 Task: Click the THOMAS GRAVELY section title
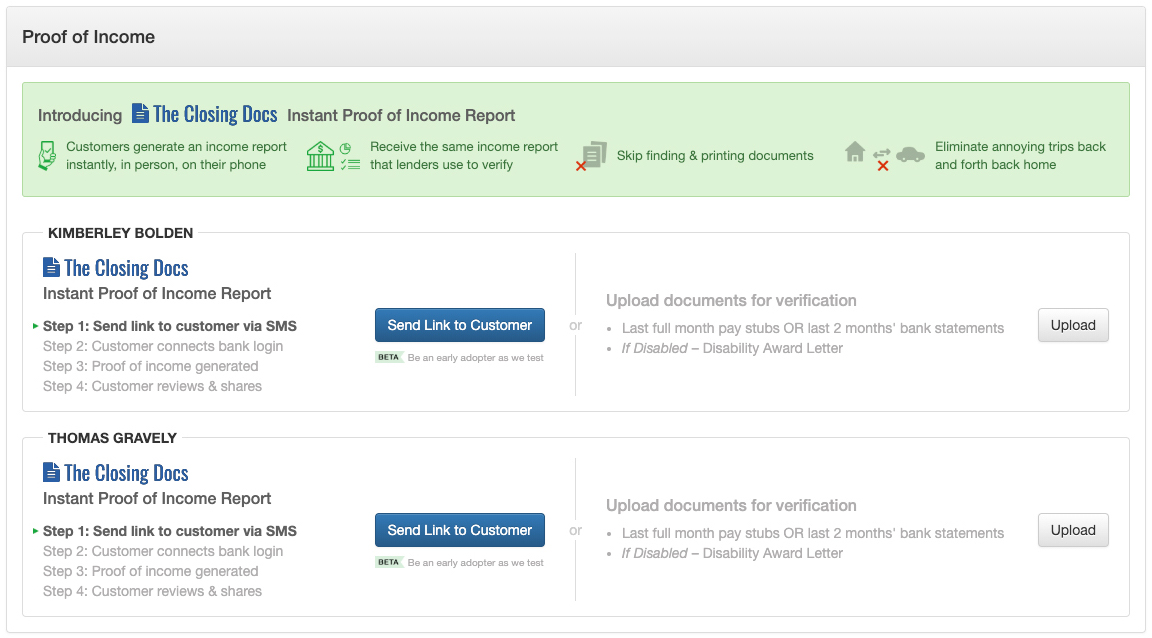click(x=110, y=438)
